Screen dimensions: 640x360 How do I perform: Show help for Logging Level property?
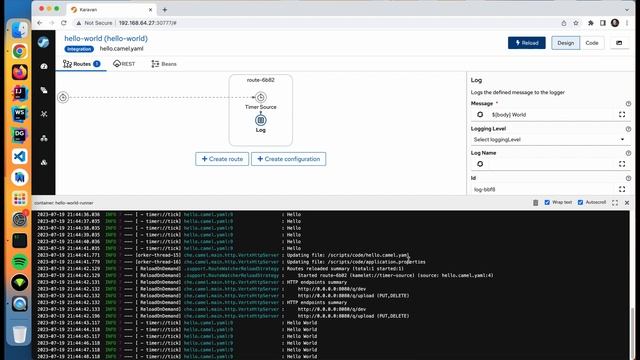pos(628,129)
